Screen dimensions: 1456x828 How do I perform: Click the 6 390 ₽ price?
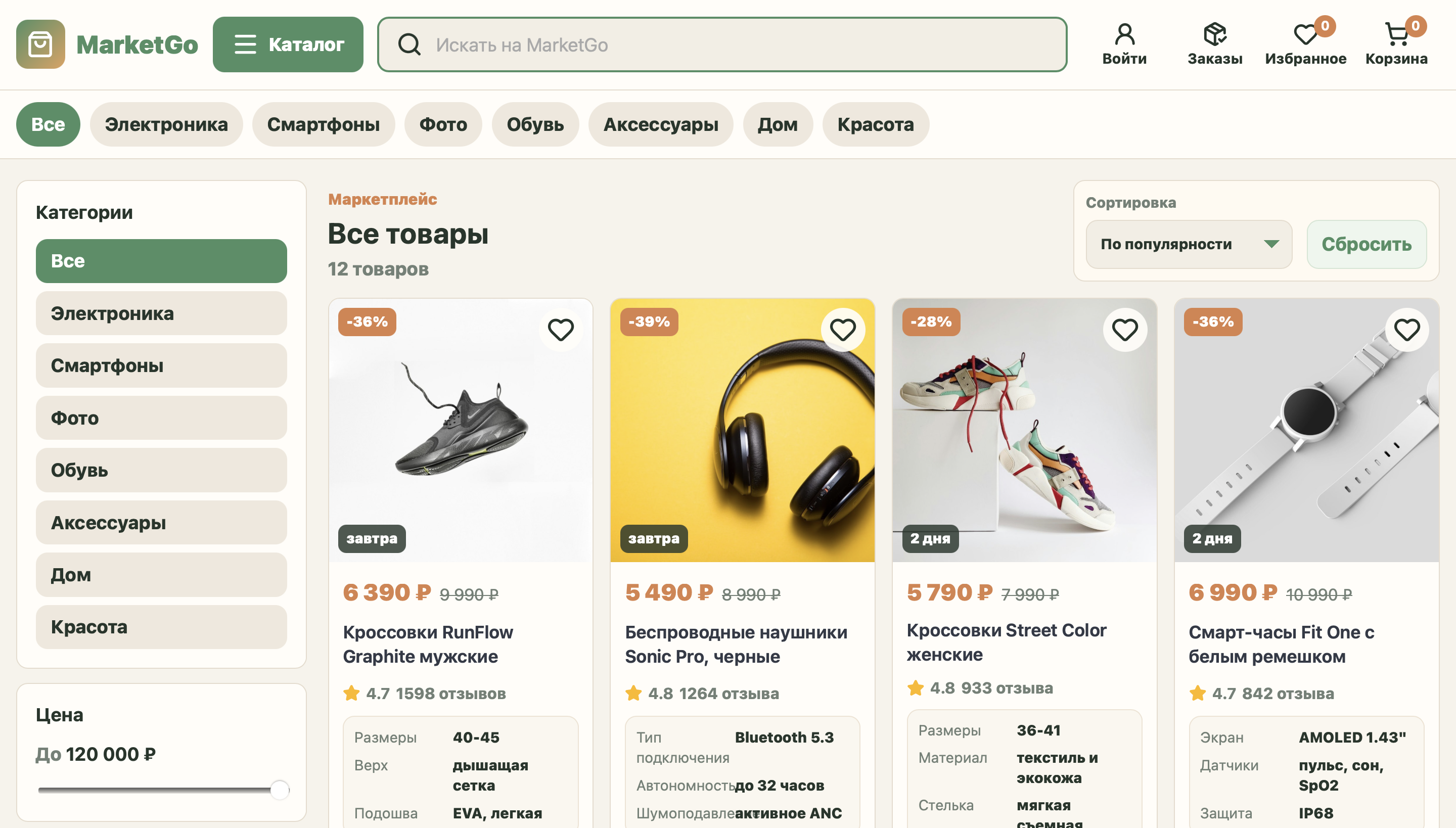pyautogui.click(x=387, y=592)
